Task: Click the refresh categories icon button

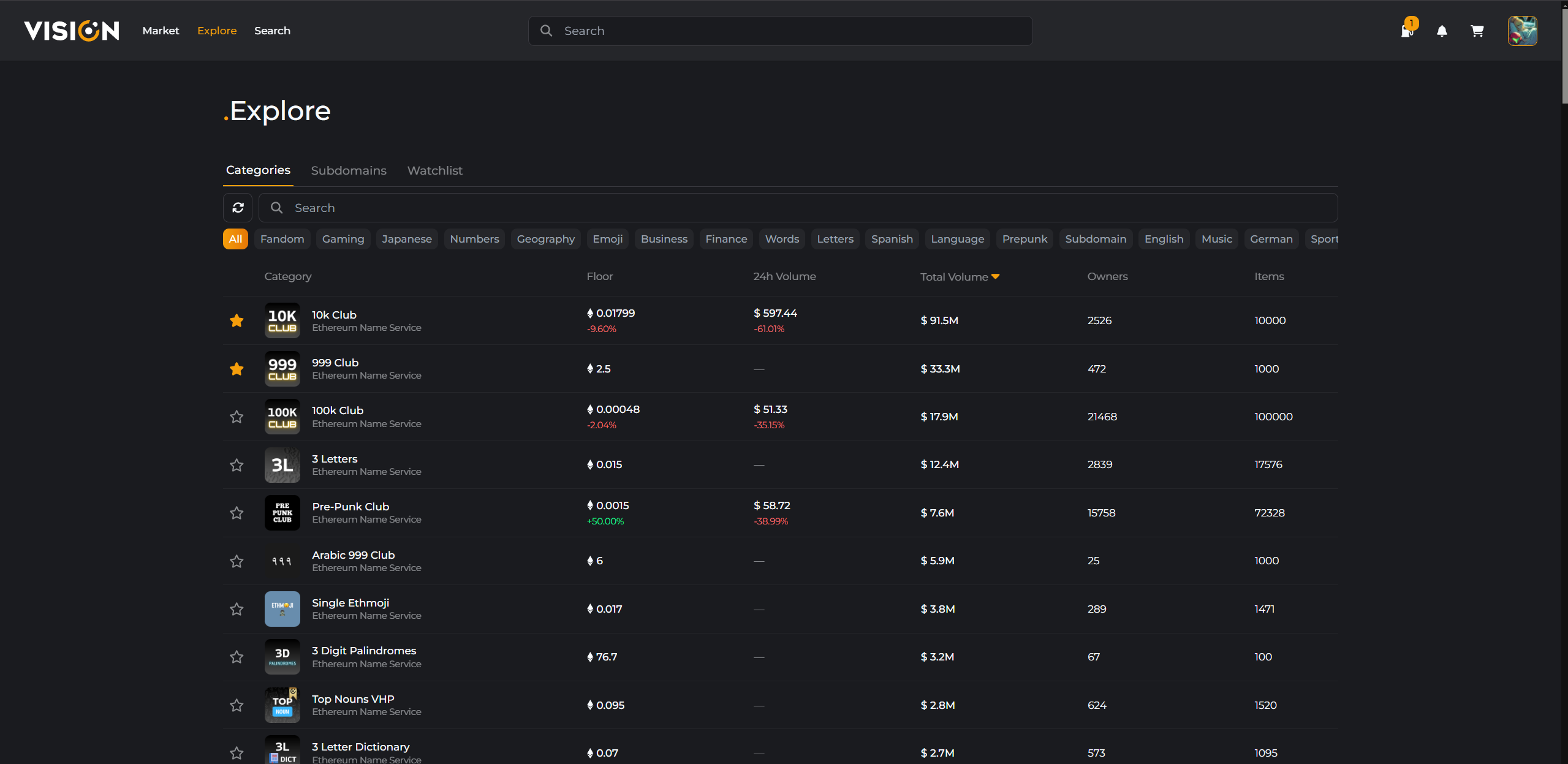Action: coord(238,208)
